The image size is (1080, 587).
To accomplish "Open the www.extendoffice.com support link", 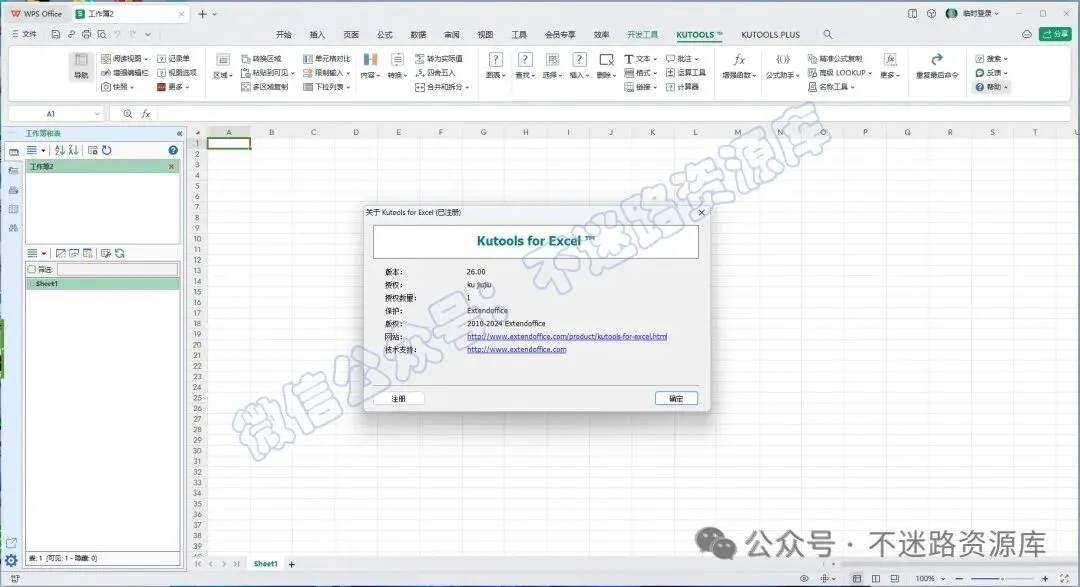I will 517,349.
